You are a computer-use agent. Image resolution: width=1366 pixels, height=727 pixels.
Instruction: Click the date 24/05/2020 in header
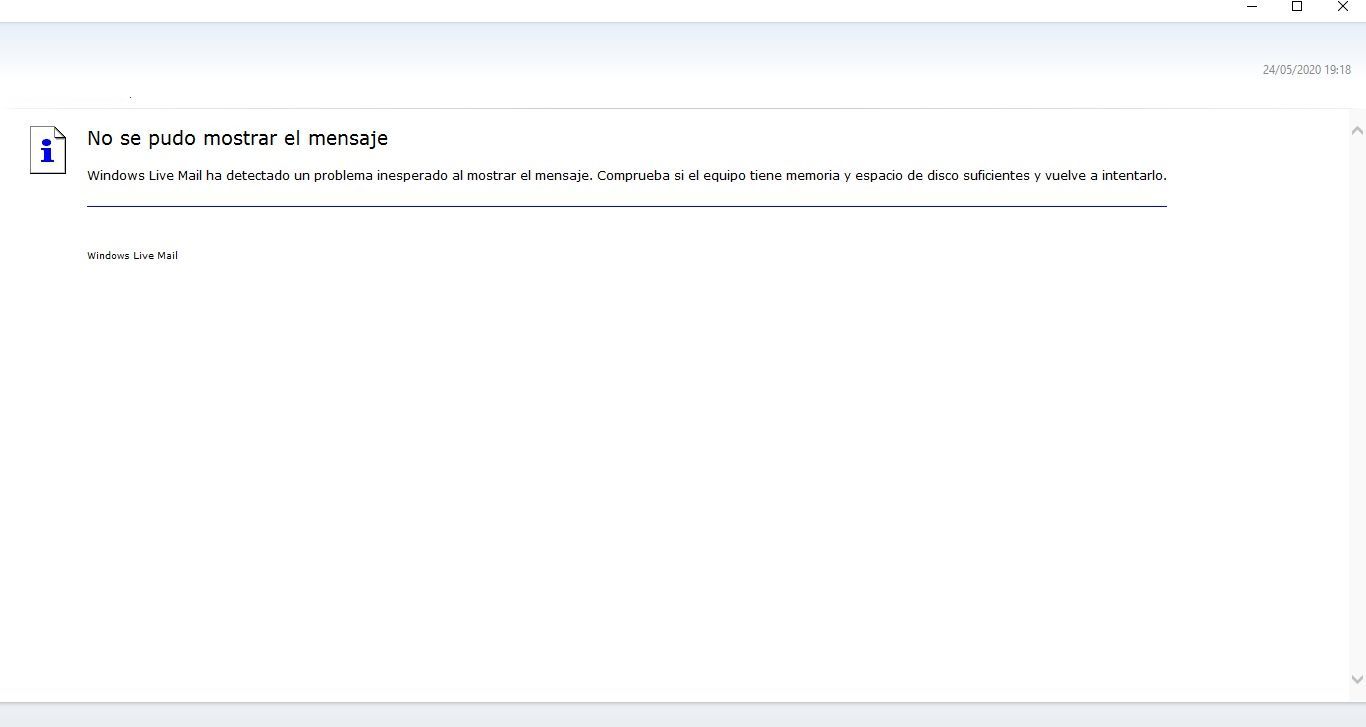[1291, 70]
